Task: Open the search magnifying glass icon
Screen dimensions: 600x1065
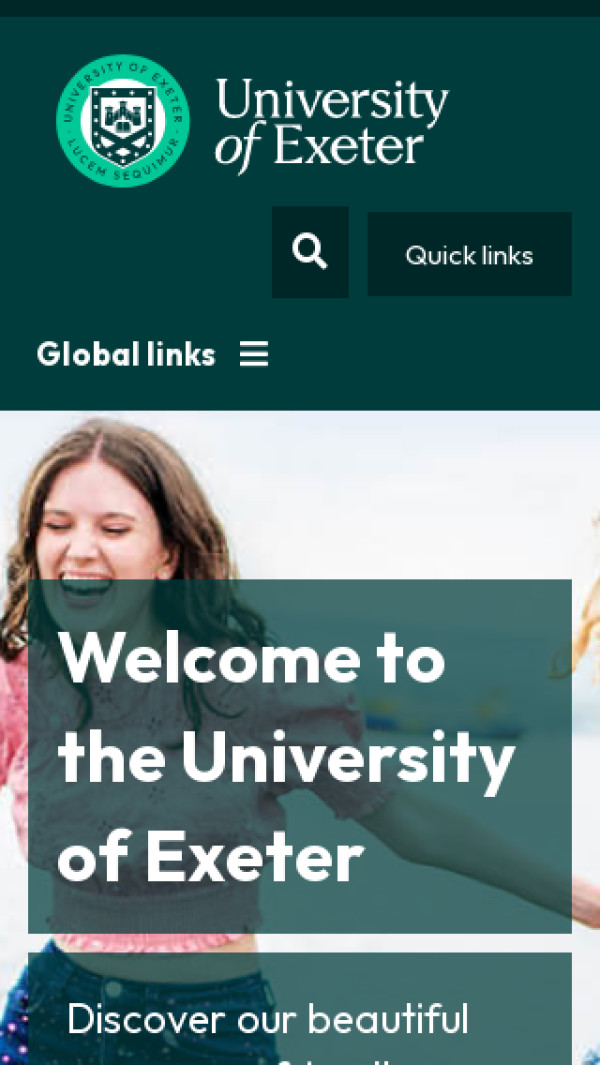Action: pos(310,252)
